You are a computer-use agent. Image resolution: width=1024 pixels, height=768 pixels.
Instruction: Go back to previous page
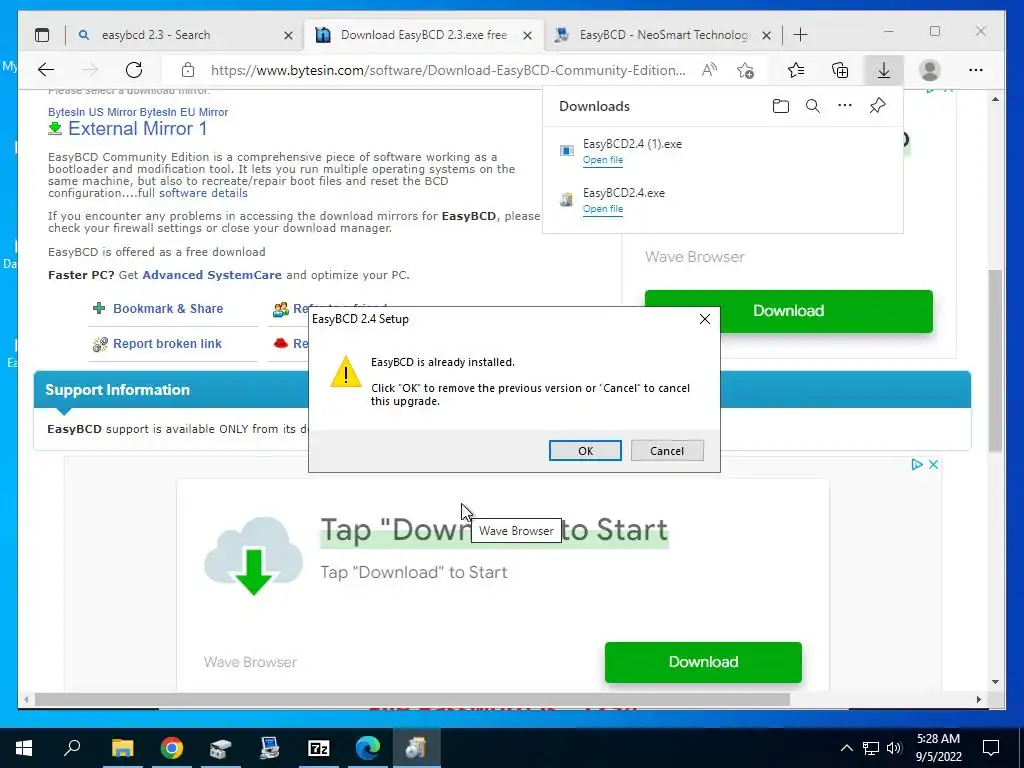46,70
